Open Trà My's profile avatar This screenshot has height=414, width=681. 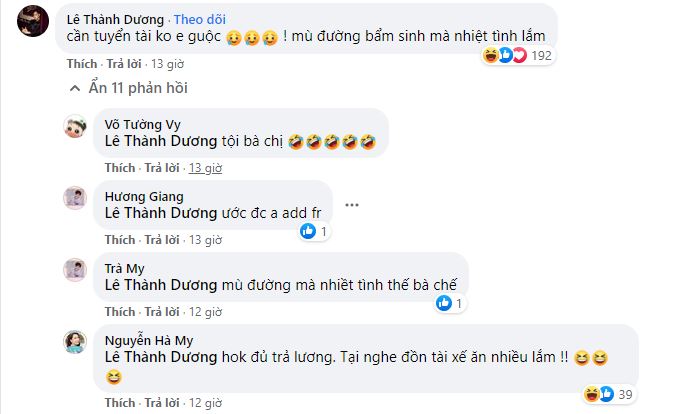pyautogui.click(x=74, y=268)
